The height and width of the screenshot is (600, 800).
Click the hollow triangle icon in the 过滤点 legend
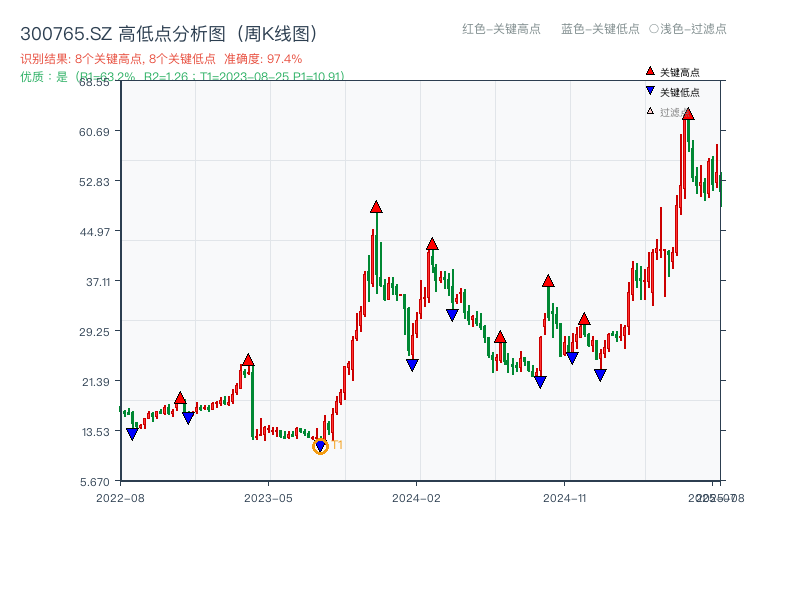point(650,111)
